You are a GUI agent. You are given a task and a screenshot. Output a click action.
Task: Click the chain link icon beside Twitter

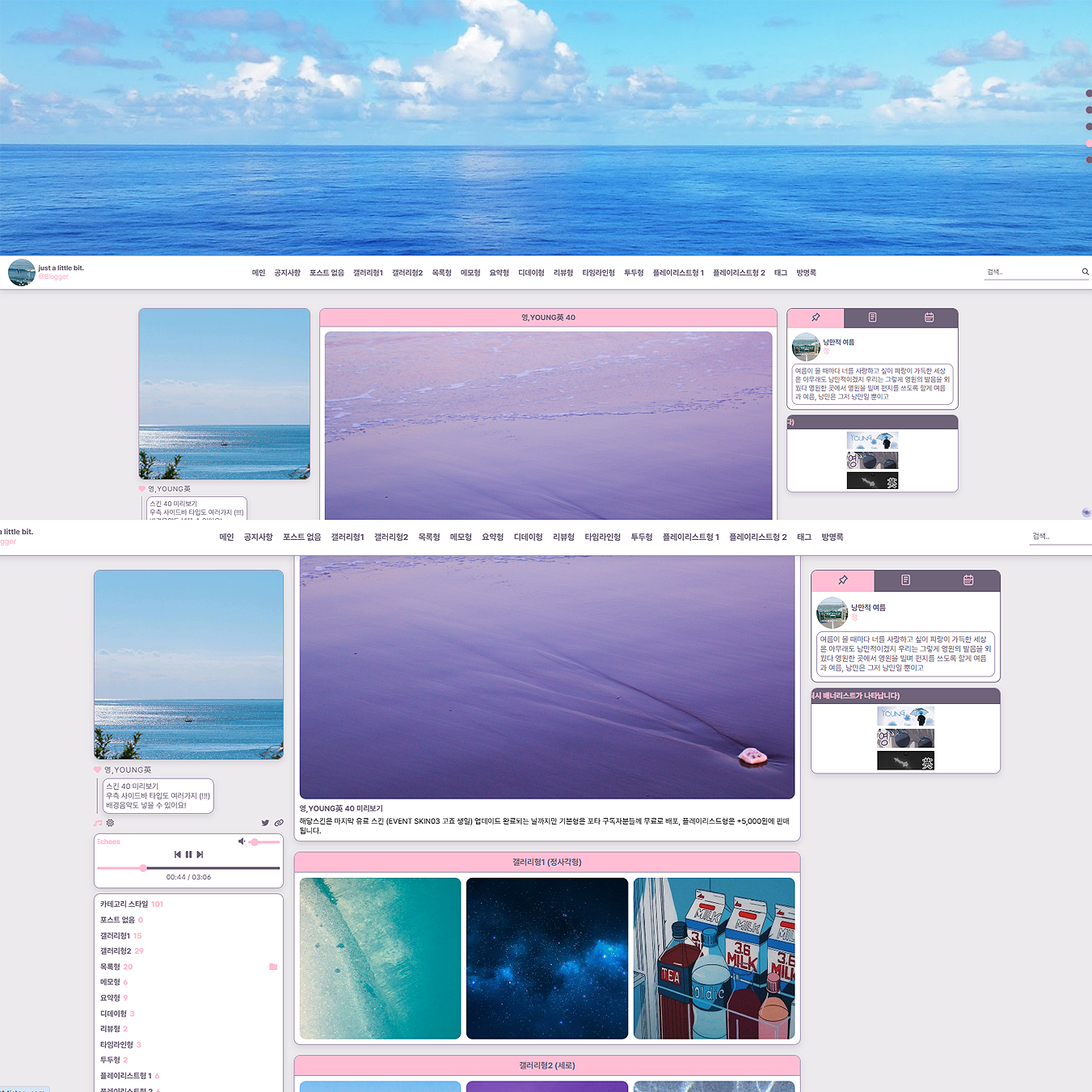pos(279,823)
